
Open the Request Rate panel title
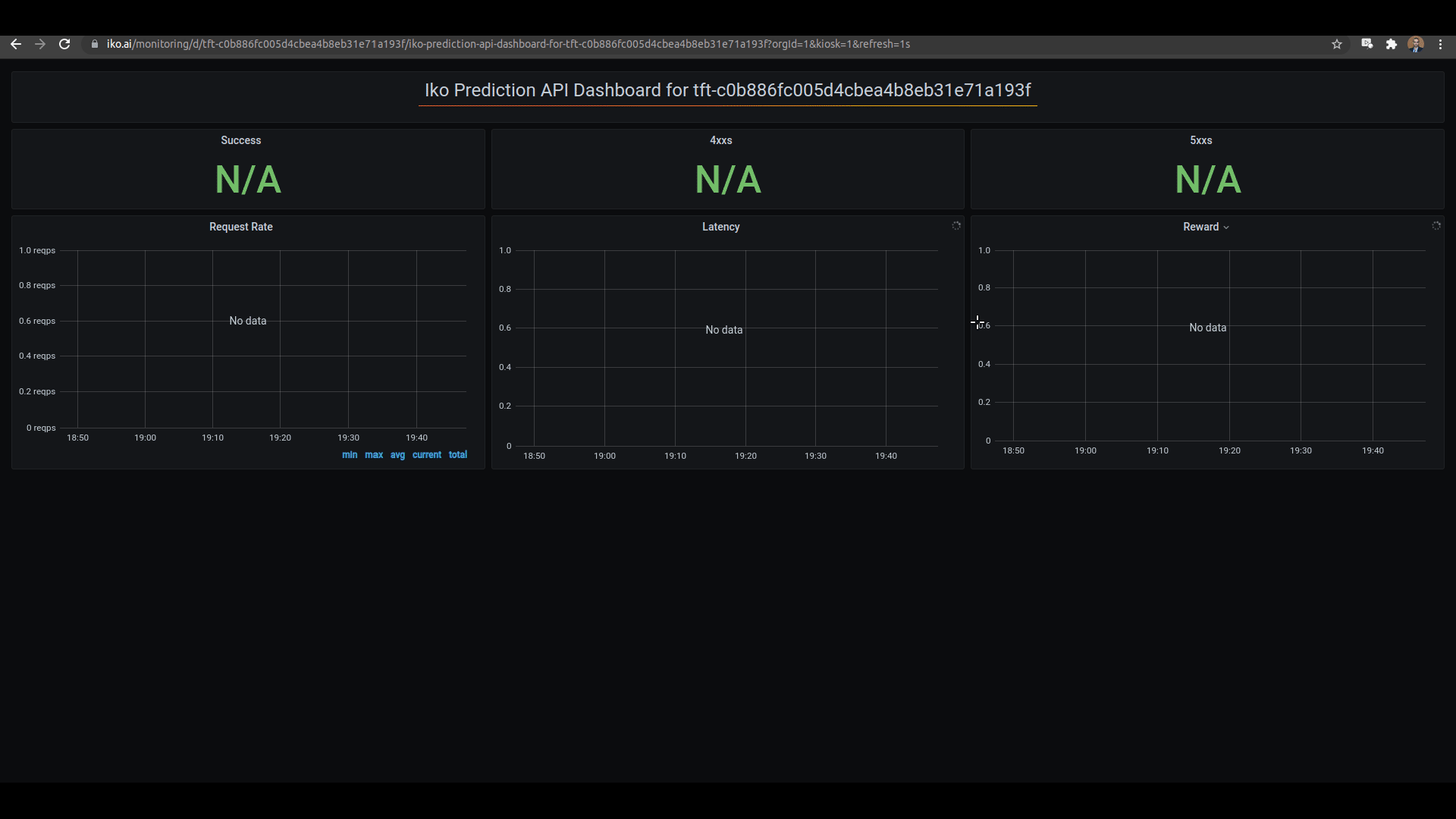240,227
